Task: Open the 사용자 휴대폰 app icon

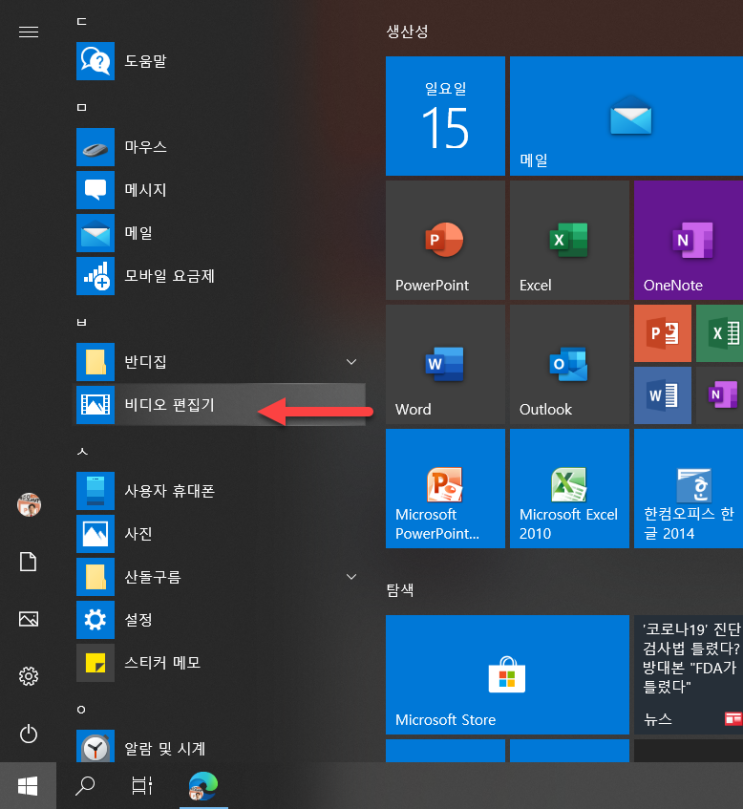Action: [x=95, y=491]
